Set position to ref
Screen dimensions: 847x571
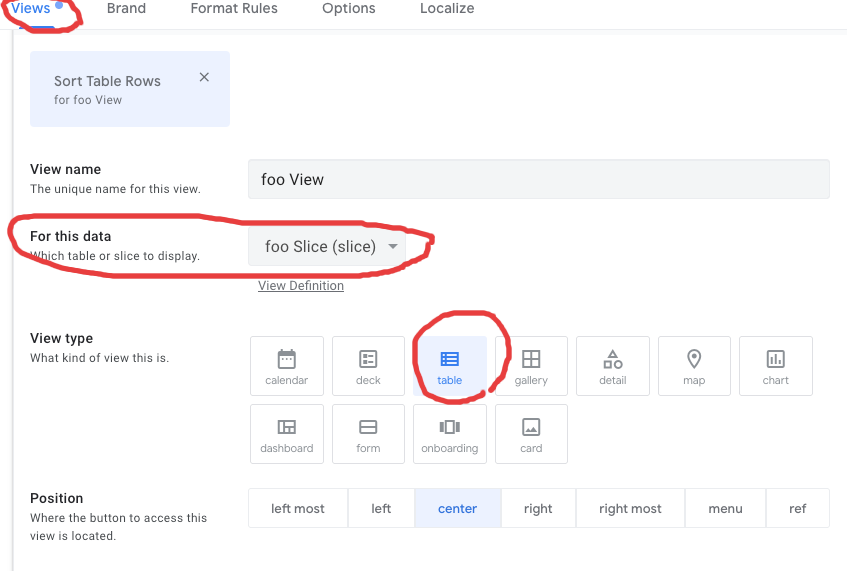pos(797,508)
